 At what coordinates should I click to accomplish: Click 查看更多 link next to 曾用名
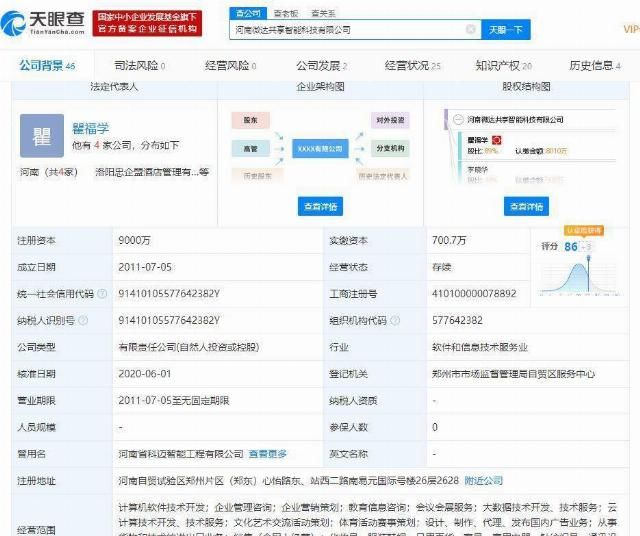pos(268,454)
